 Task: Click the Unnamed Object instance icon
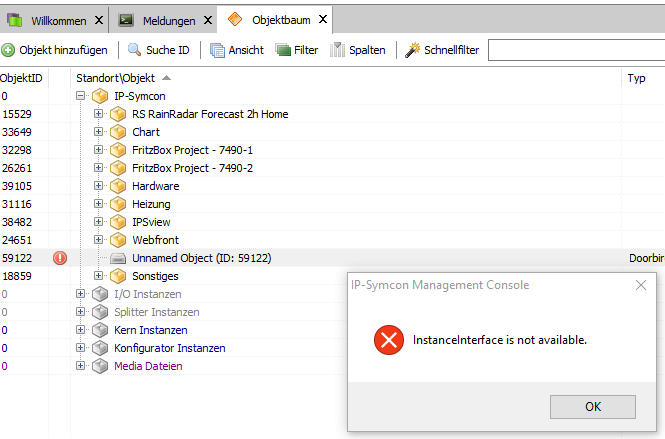pyautogui.click(x=118, y=258)
